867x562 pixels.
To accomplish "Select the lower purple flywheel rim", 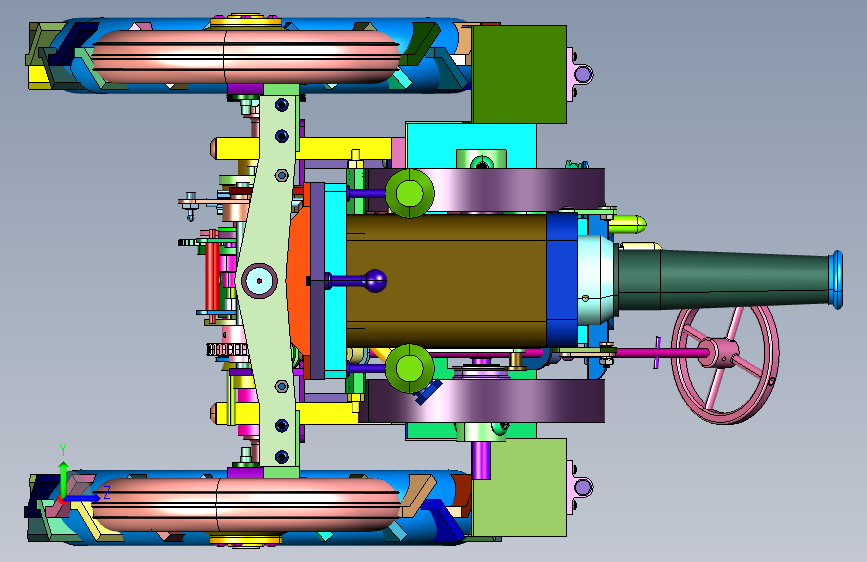I will pyautogui.click(x=482, y=401).
